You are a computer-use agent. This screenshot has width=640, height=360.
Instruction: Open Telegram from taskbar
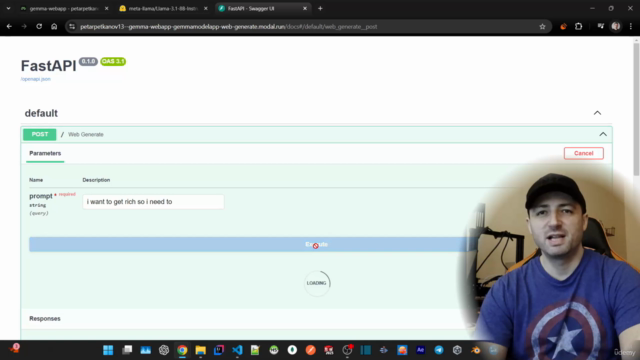tap(439, 350)
